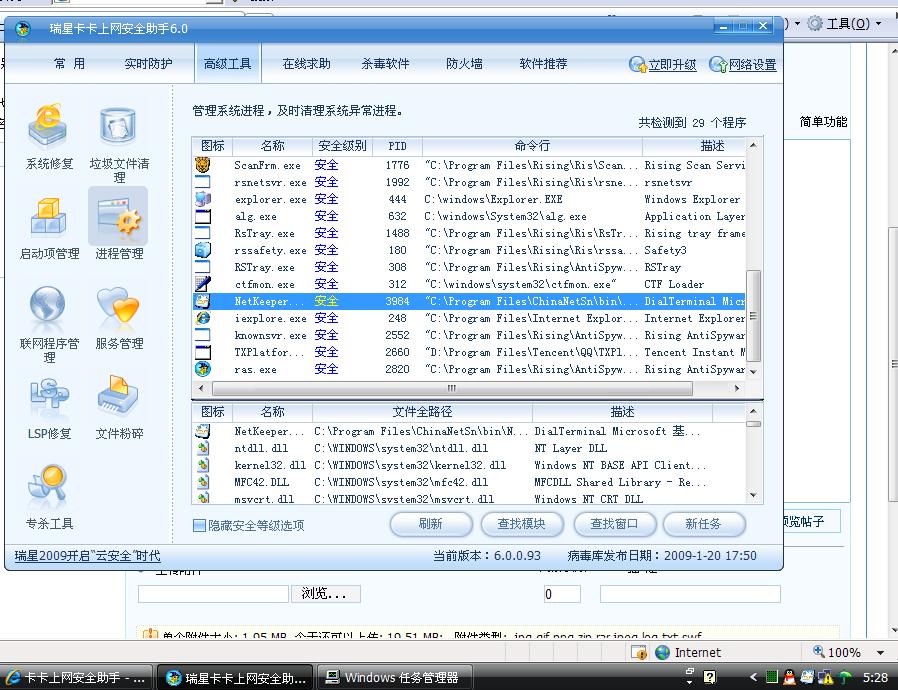Image resolution: width=898 pixels, height=690 pixels.
Task: Toggle the 隐藏安全等级选项 checkbox
Action: 199,525
